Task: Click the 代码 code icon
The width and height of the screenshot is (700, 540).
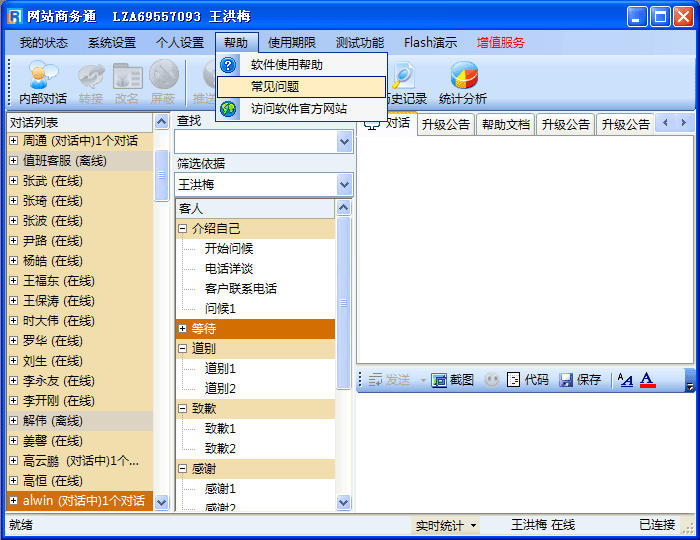Action: tap(527, 380)
